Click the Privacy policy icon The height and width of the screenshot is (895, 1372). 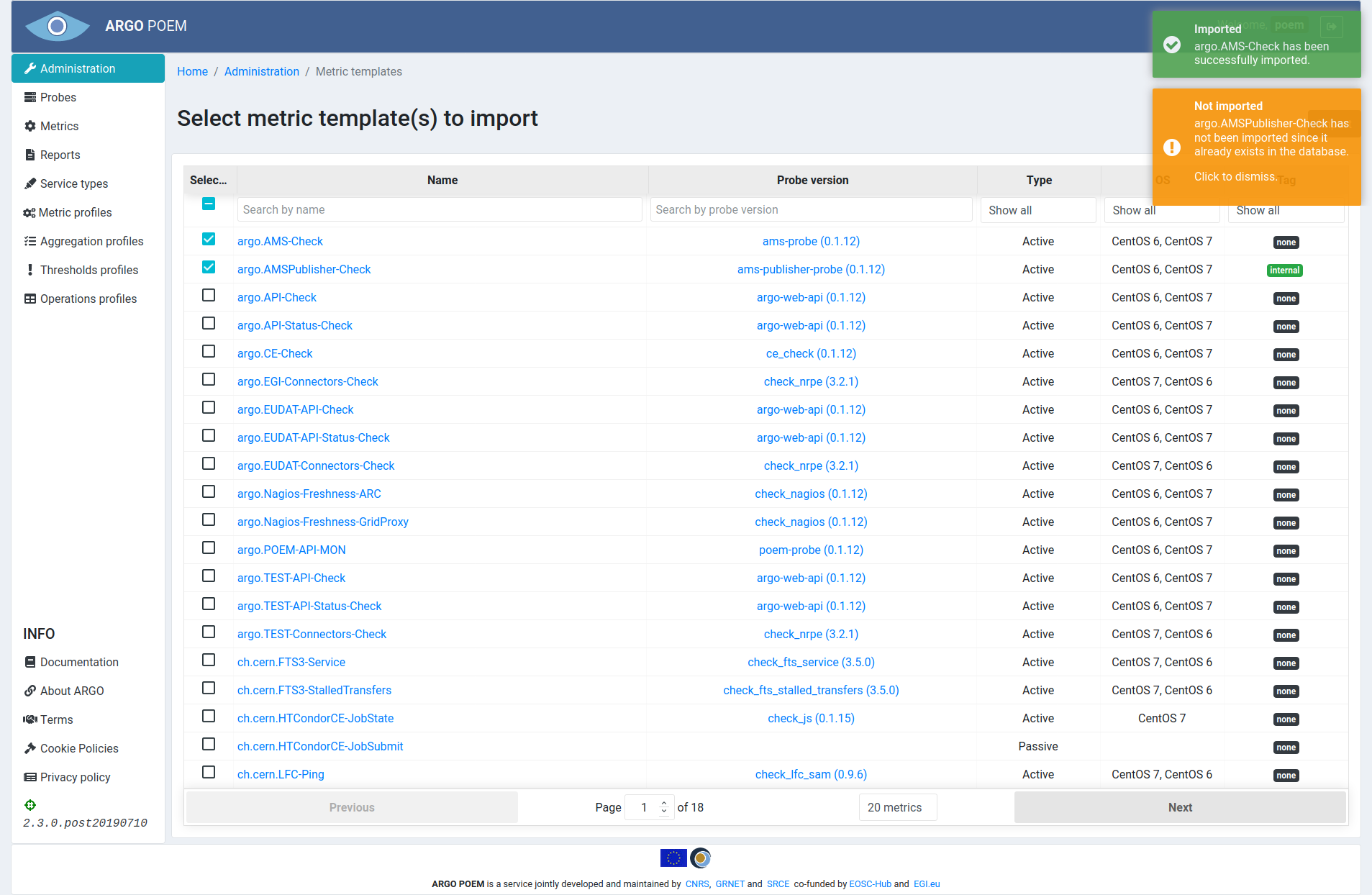pos(30,777)
